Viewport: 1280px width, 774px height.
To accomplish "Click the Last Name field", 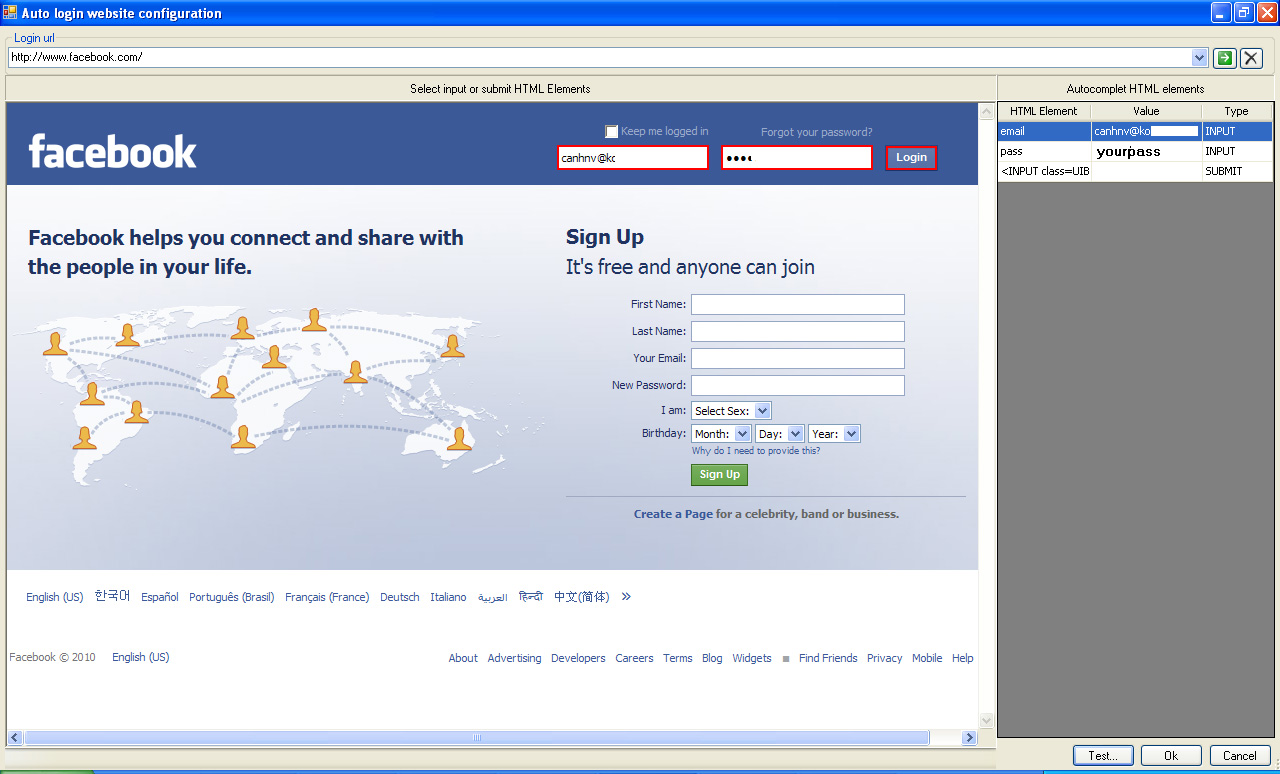I will coord(798,331).
